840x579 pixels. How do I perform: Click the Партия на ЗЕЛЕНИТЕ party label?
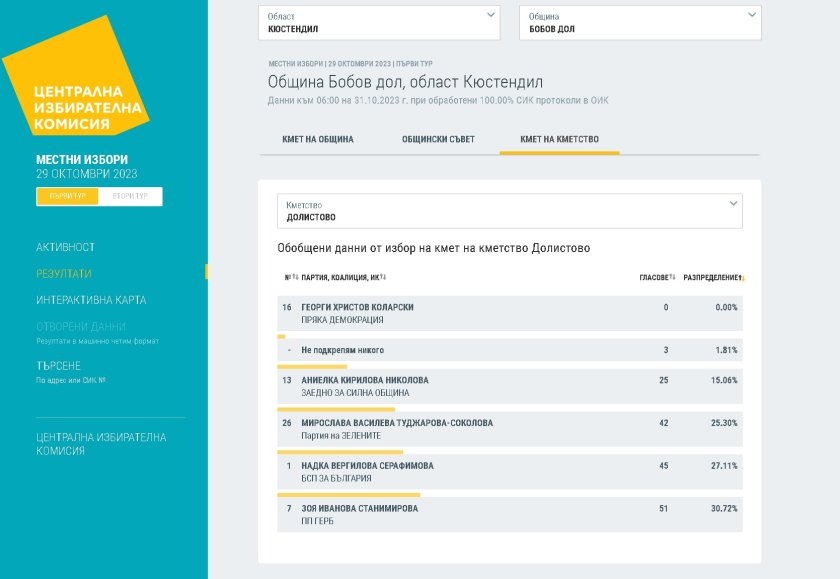[341, 435]
